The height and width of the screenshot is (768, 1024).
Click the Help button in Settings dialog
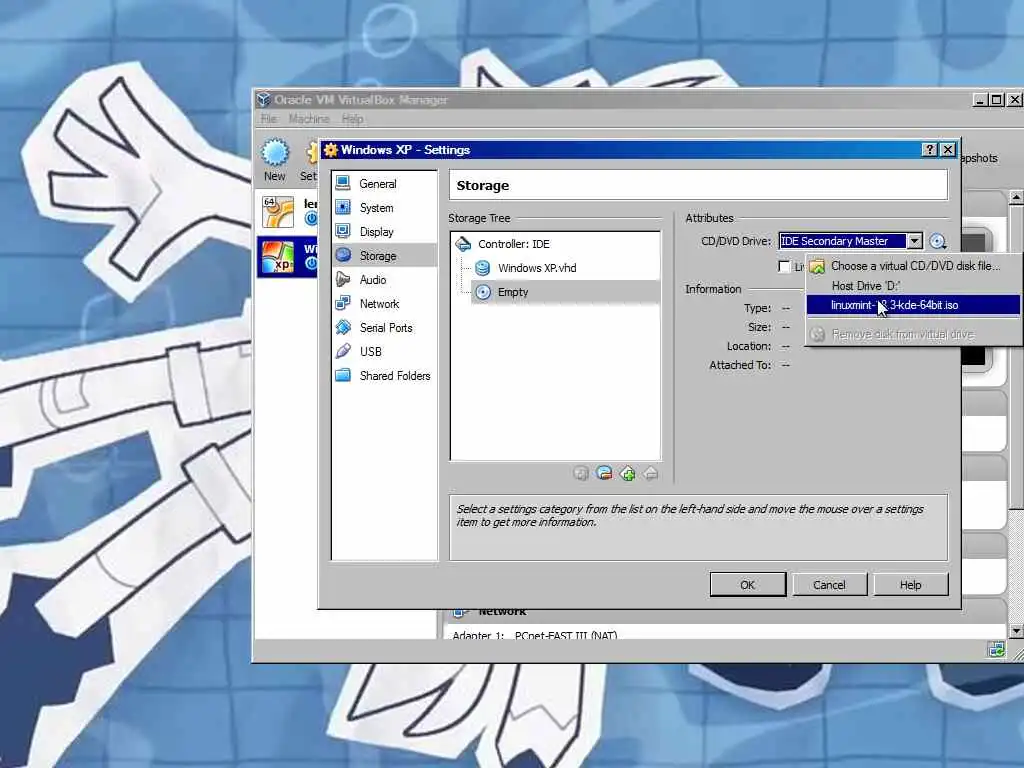(910, 584)
